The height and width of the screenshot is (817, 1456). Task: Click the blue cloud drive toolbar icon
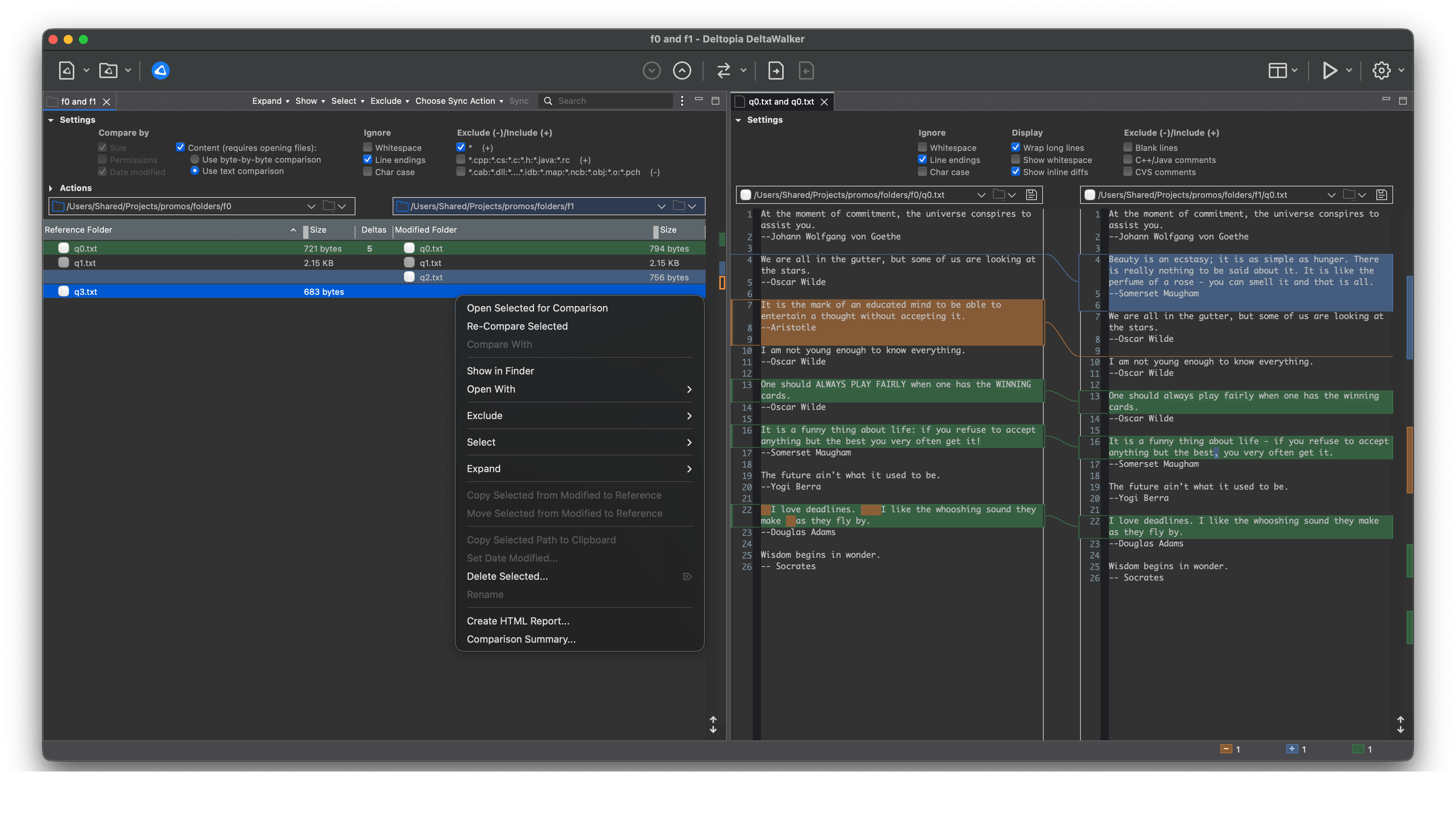pyautogui.click(x=160, y=71)
